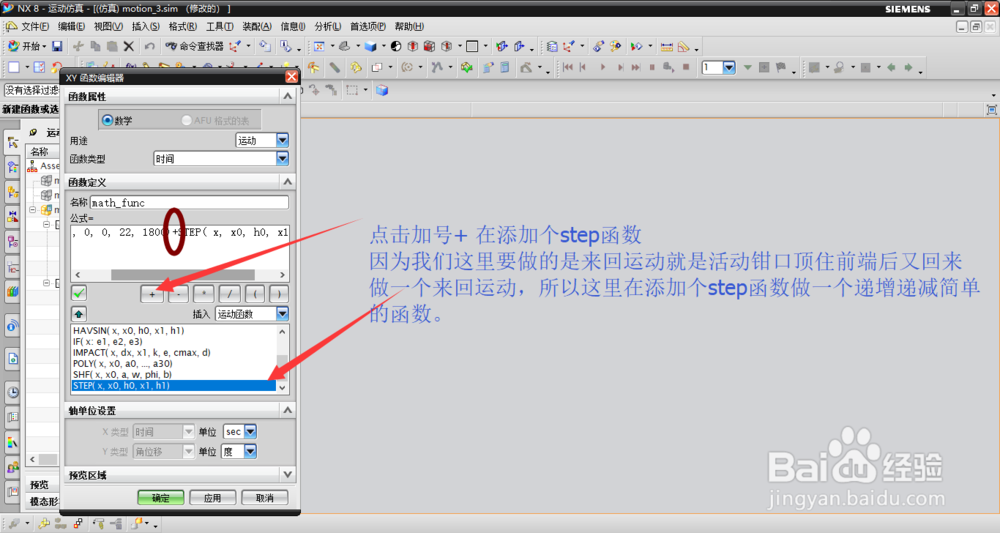Image resolution: width=1000 pixels, height=533 pixels.
Task: Open the 插入(S) menu
Action: [145, 26]
